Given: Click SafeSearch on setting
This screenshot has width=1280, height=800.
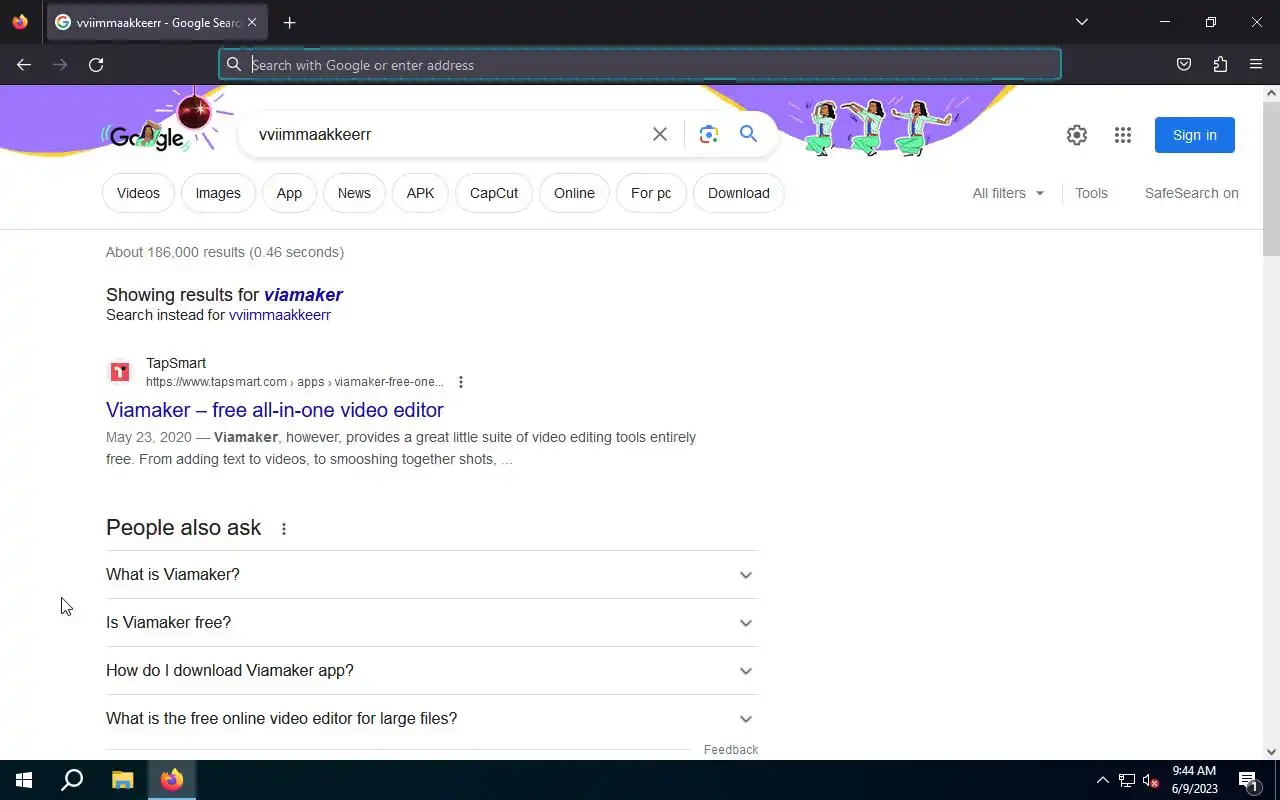Looking at the screenshot, I should [x=1192, y=193].
